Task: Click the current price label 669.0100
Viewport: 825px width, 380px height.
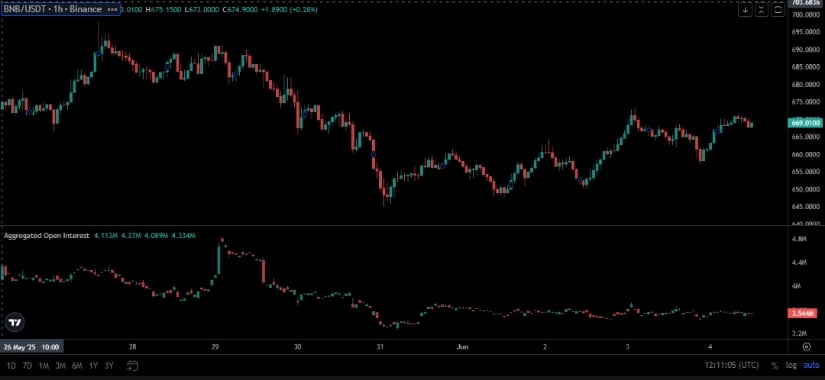Action: coord(805,123)
